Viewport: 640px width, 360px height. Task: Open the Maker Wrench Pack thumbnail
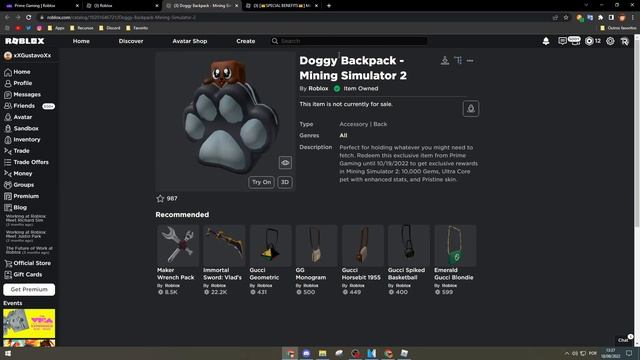(x=178, y=245)
